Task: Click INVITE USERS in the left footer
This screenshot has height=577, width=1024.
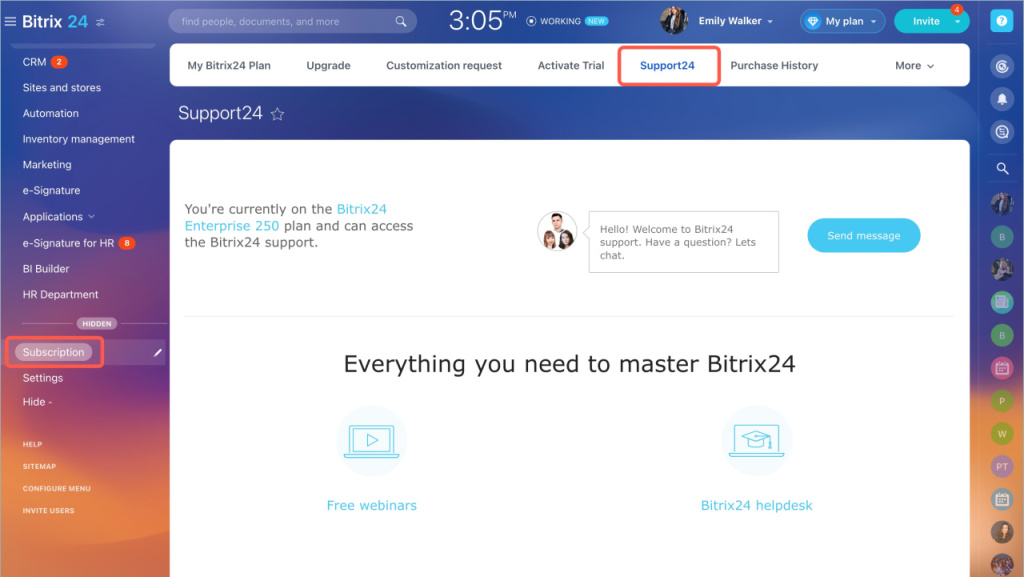Action: [x=48, y=511]
